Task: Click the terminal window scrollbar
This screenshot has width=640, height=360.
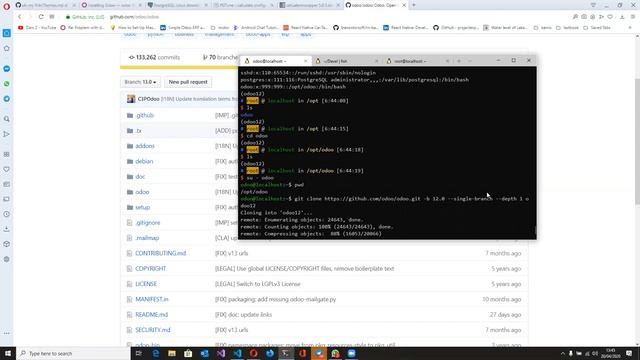Action: point(535,231)
